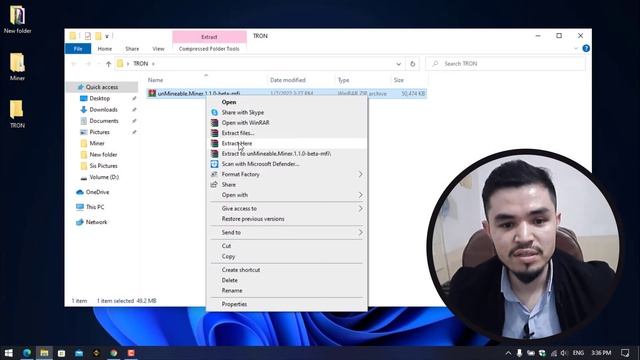Open Microsoft Edge from the taskbar
The image size is (640, 360).
27,353
